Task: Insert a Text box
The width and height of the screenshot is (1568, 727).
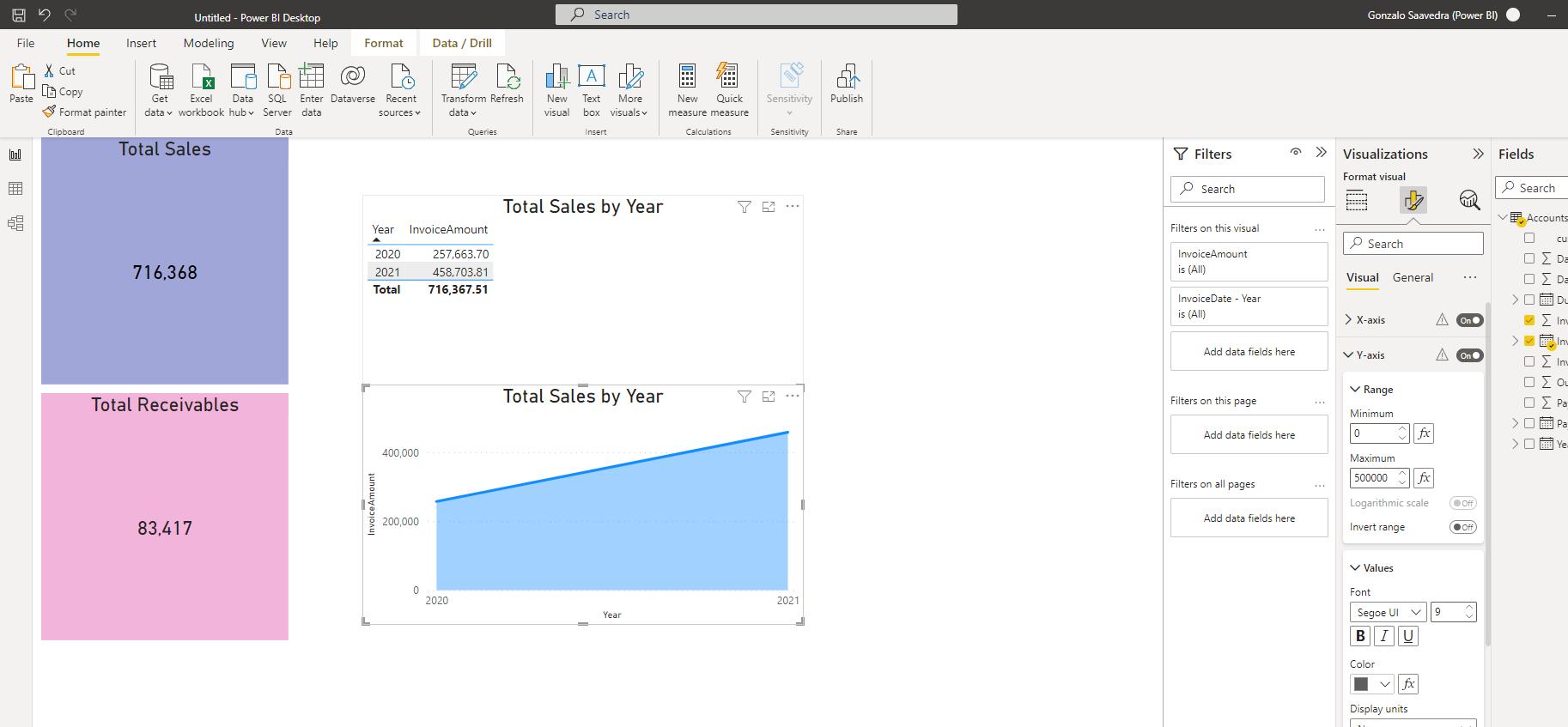Action: click(592, 90)
